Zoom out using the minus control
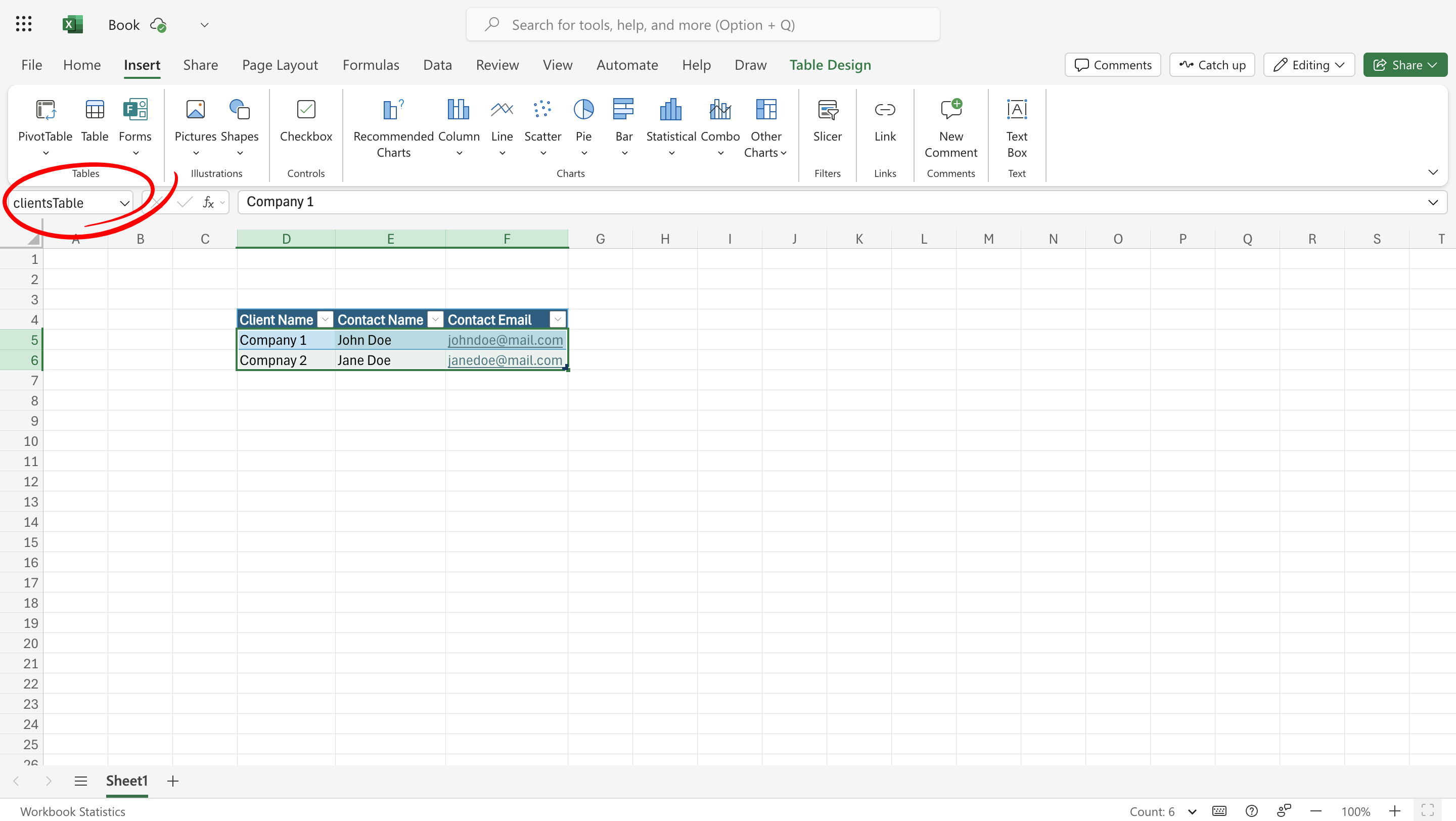 point(1316,811)
